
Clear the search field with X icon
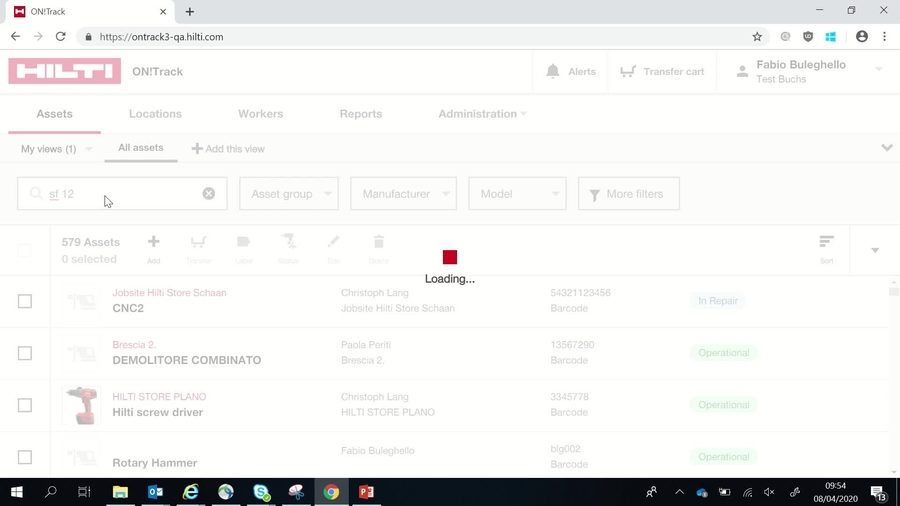click(x=209, y=193)
